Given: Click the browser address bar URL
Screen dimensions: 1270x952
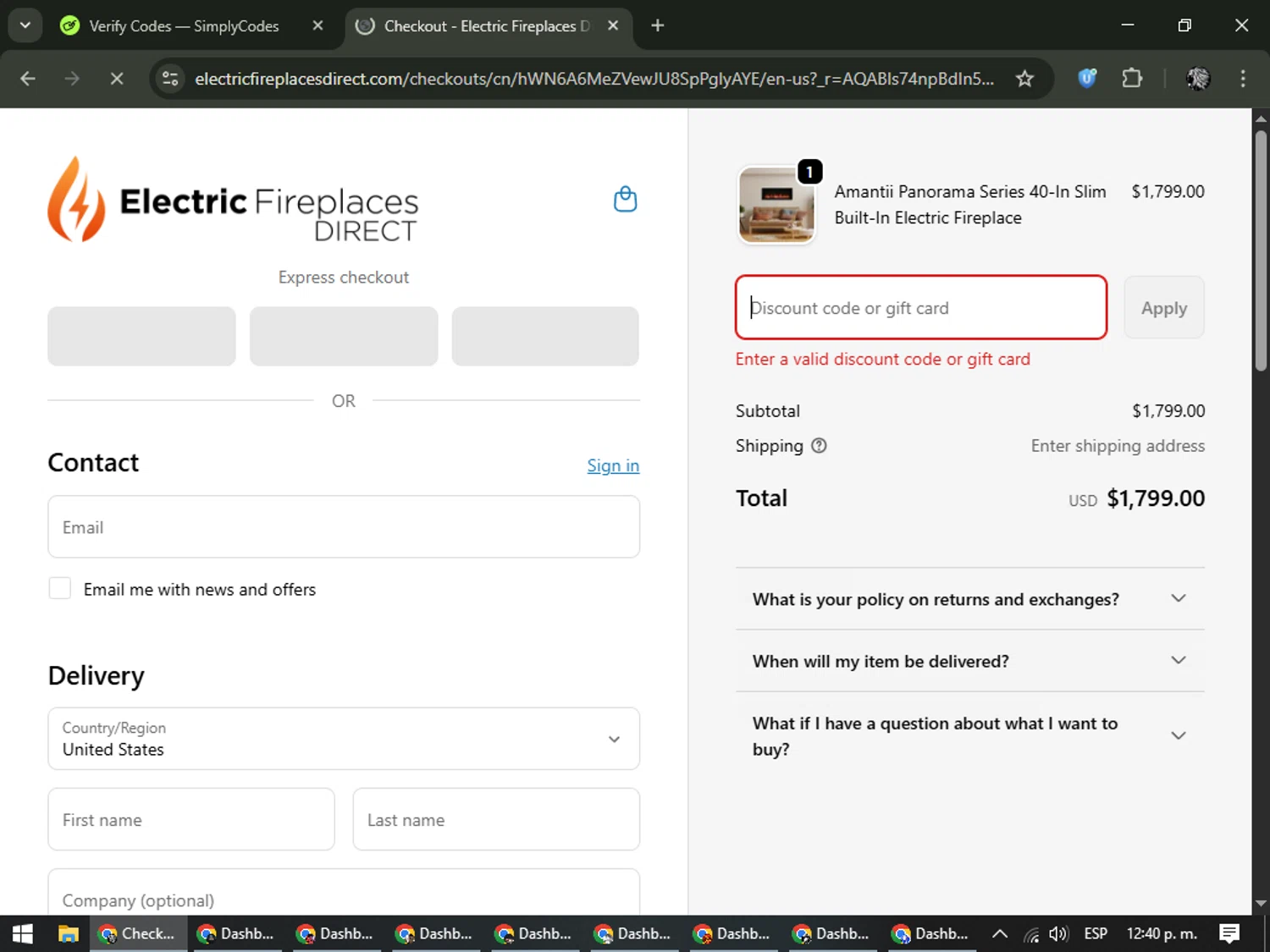Looking at the screenshot, I should click(x=594, y=79).
